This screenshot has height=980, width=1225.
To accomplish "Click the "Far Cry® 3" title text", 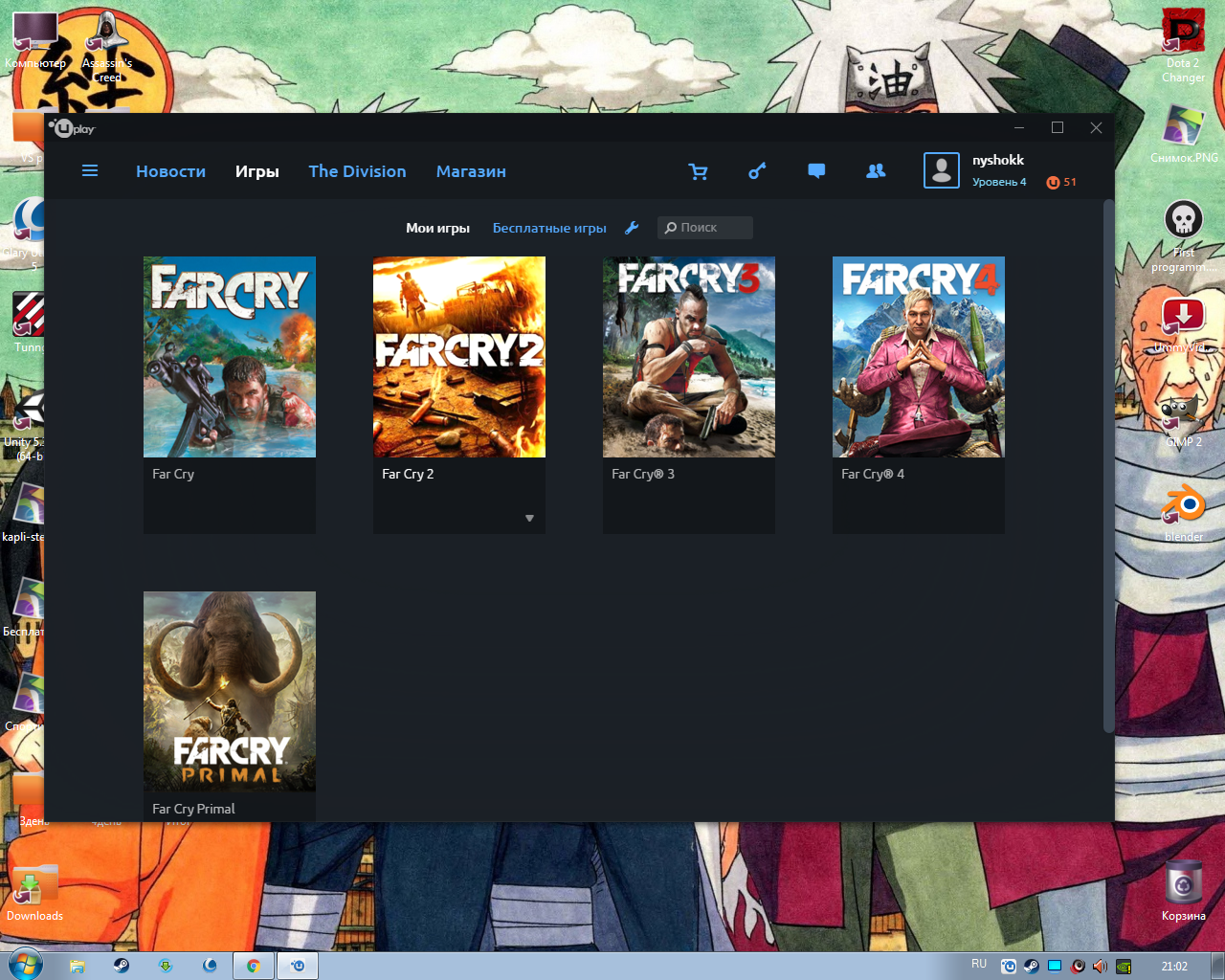I will [x=643, y=474].
